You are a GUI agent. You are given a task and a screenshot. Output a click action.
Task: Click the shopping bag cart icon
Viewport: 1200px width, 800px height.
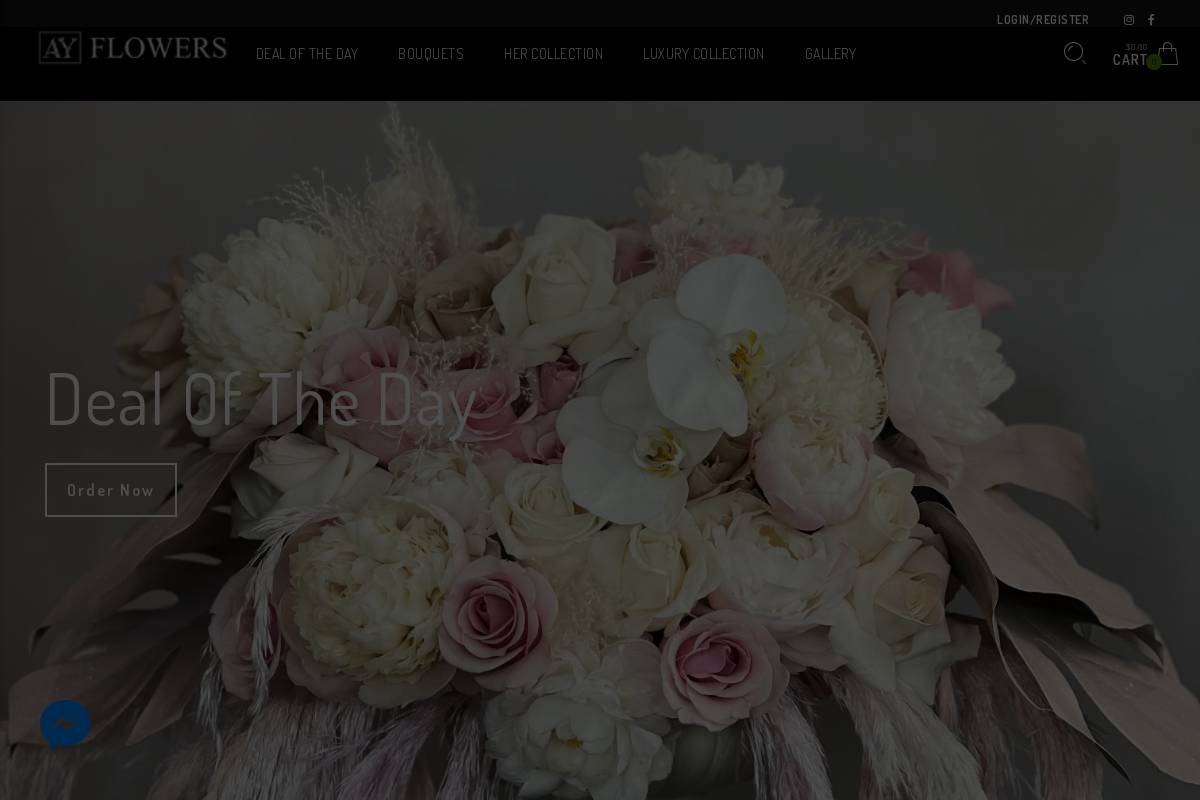pos(1167,54)
